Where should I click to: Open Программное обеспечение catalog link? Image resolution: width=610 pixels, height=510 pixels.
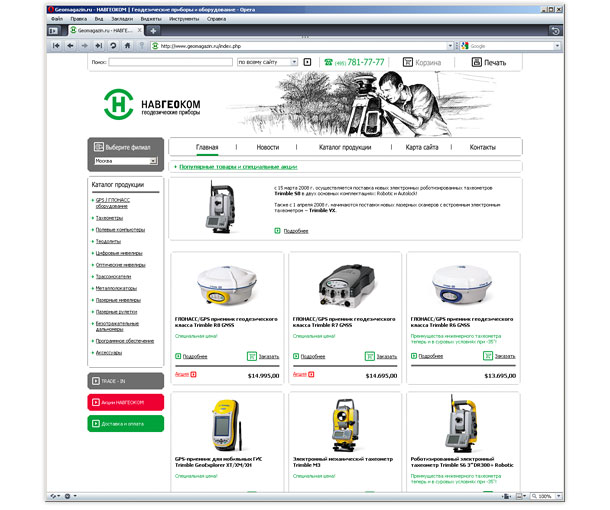pyautogui.click(x=125, y=341)
